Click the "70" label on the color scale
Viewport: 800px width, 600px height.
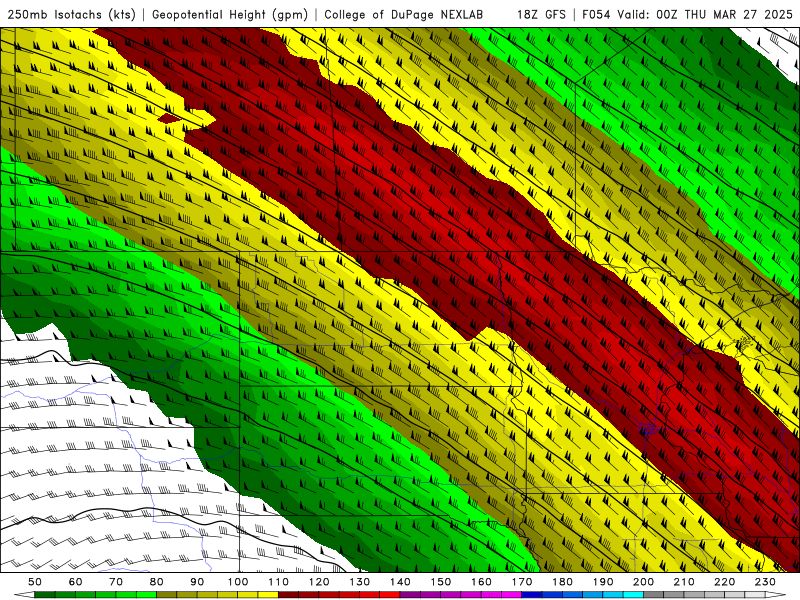click(x=116, y=582)
